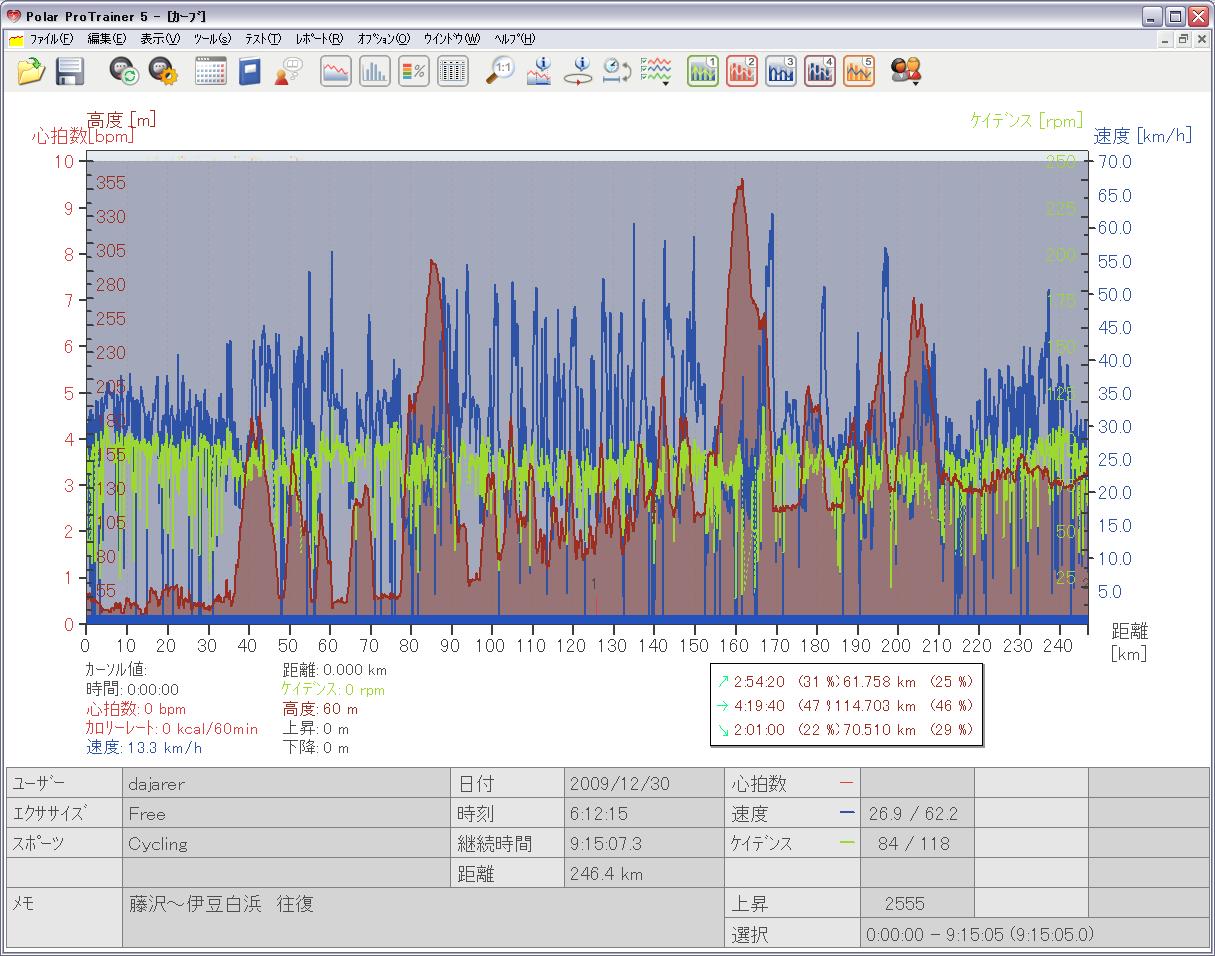Select graph preset 2 red icon
This screenshot has height=956, width=1215.
tap(742, 71)
